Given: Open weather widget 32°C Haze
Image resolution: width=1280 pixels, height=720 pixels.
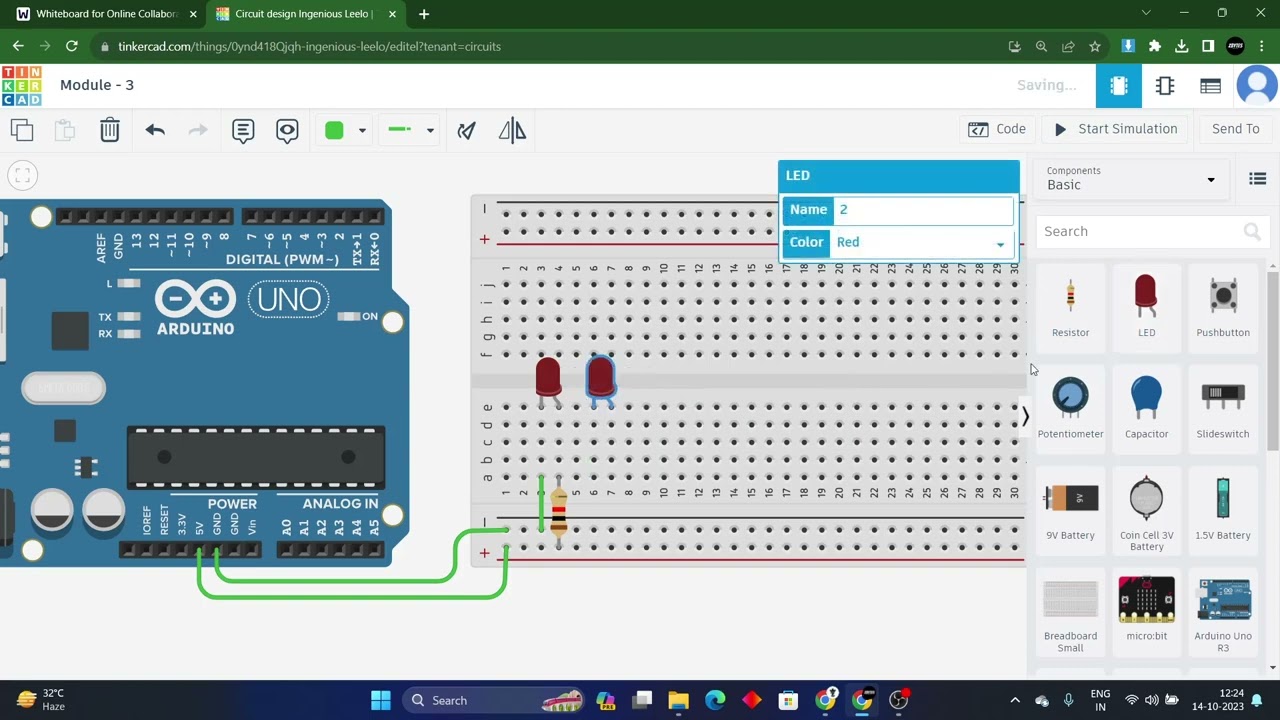Looking at the screenshot, I should [x=42, y=700].
